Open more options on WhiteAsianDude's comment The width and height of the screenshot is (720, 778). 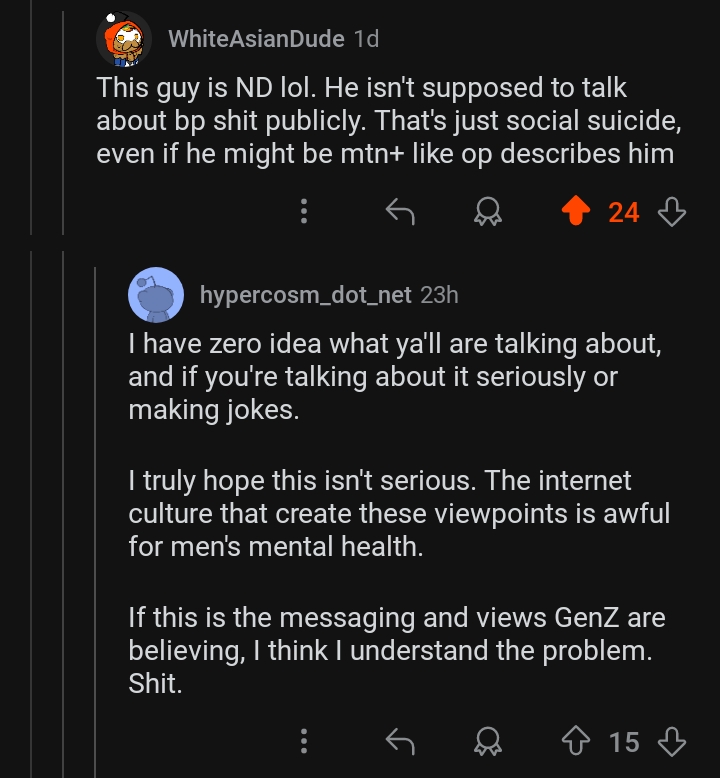click(x=305, y=211)
